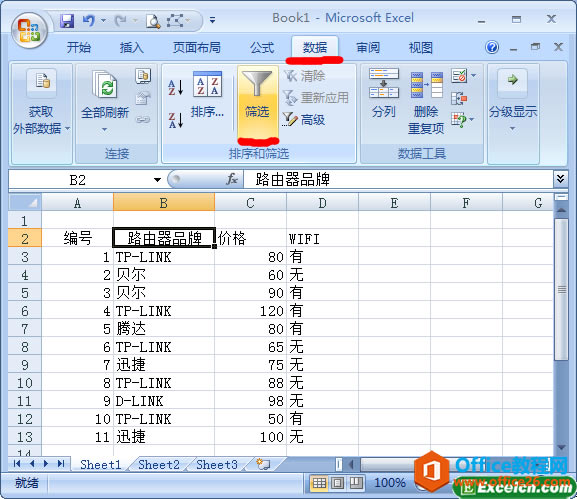Screen dimensions: 577x499
Task: Select the Data (数据) tab
Action: [315, 48]
